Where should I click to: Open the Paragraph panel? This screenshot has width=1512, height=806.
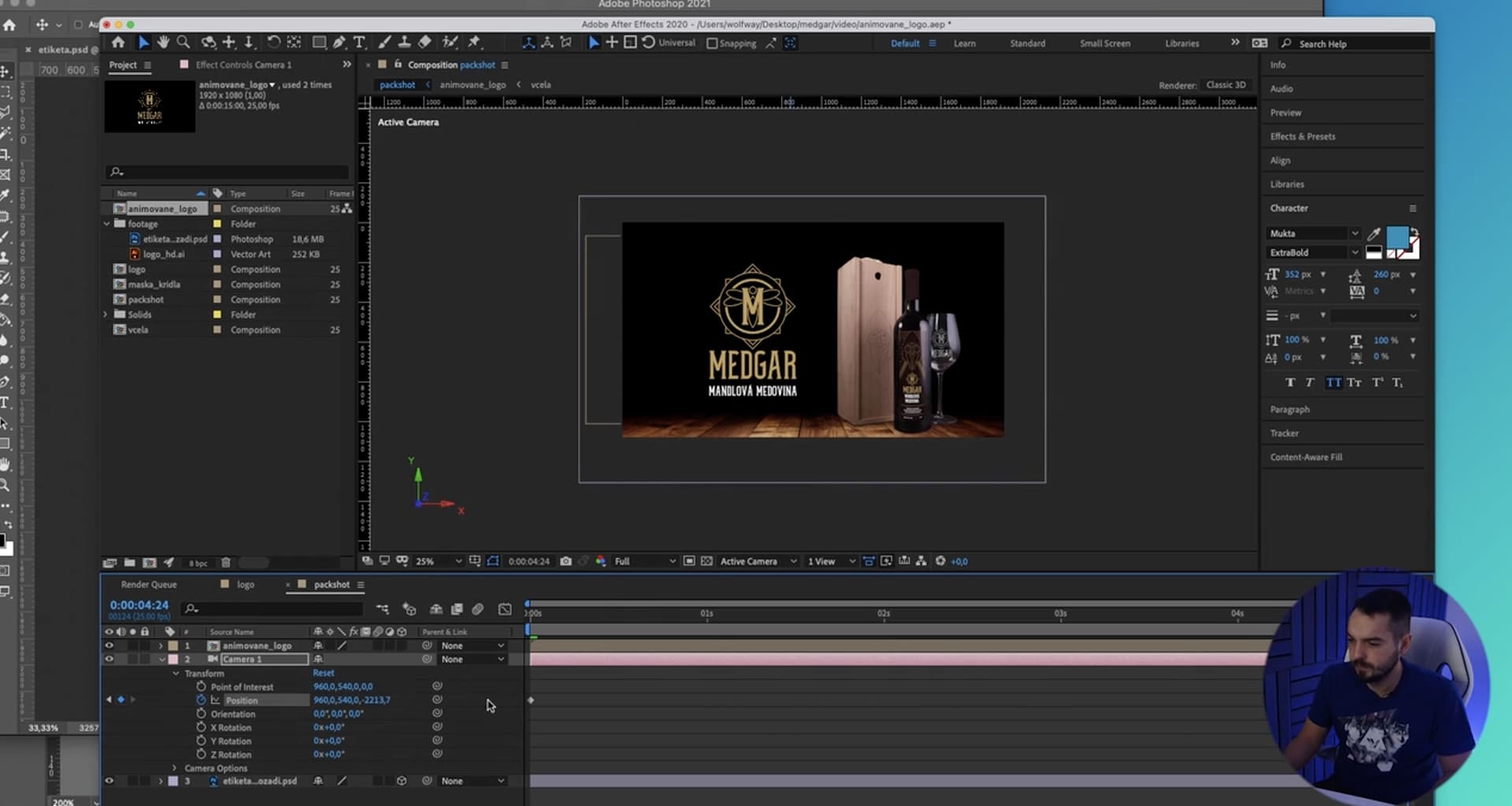pos(1290,409)
